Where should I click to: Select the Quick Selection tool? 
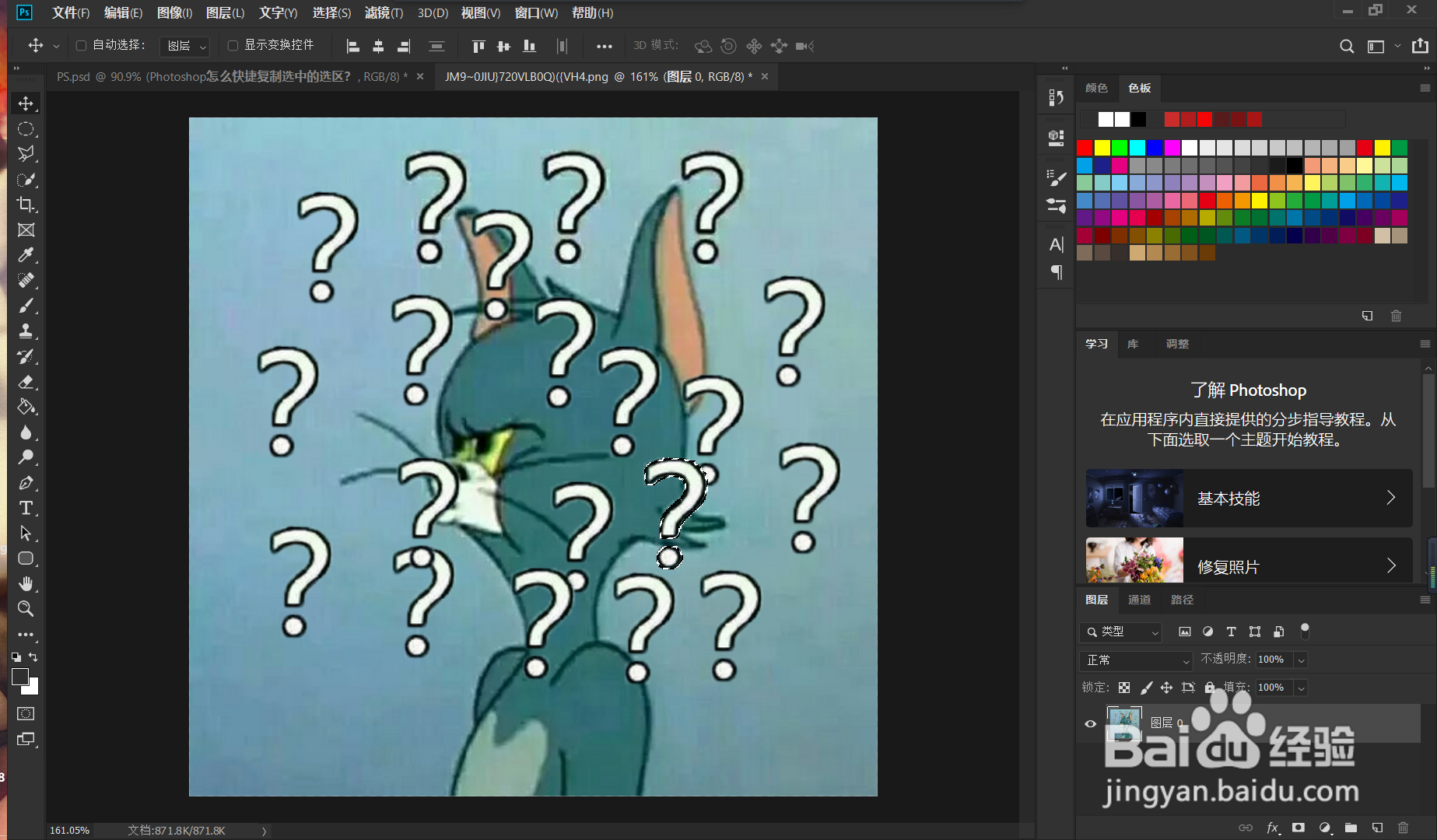point(26,180)
